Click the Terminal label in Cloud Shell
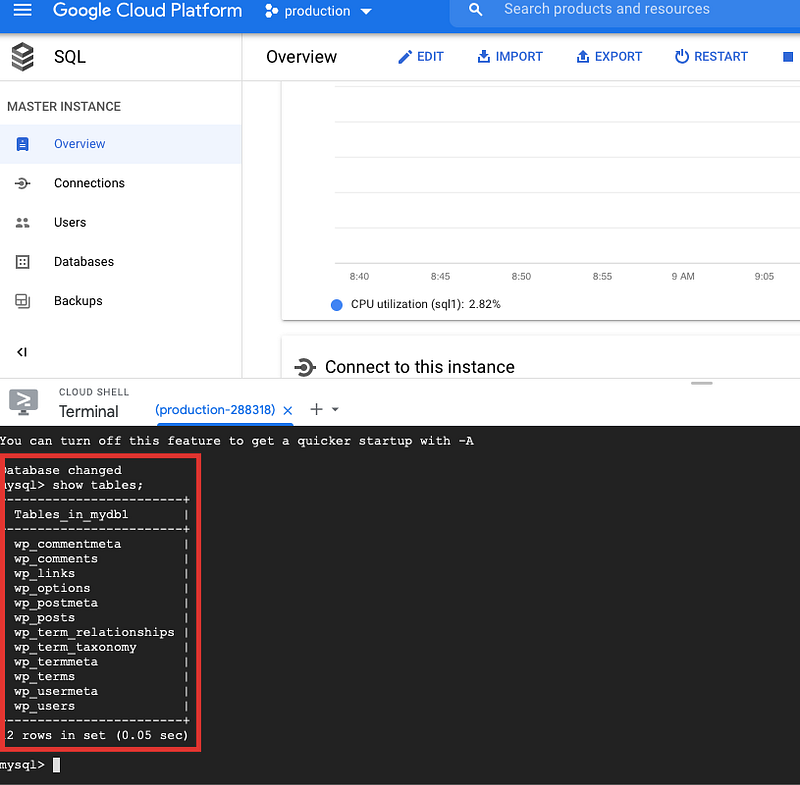Viewport: 800px width, 785px height. (x=88, y=412)
